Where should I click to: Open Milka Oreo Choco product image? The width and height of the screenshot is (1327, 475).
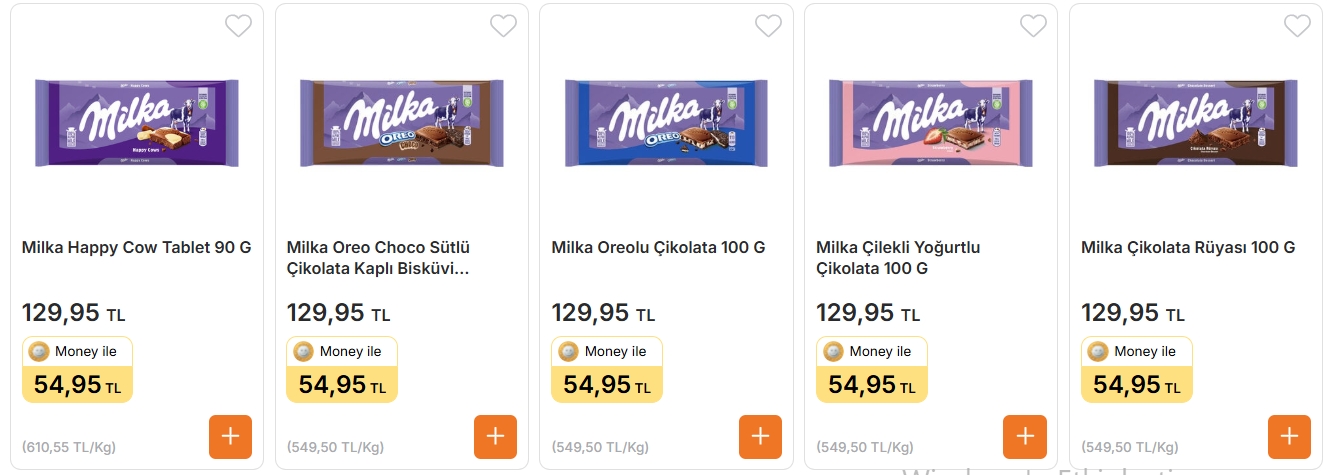coord(402,122)
